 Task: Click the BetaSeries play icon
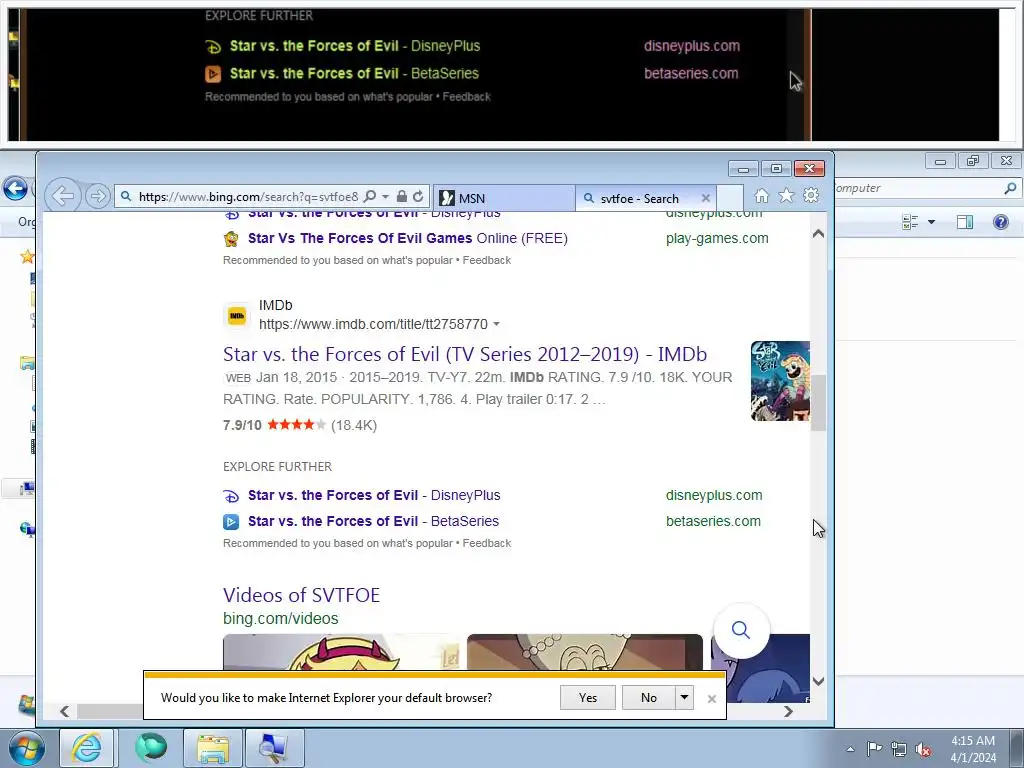231,522
